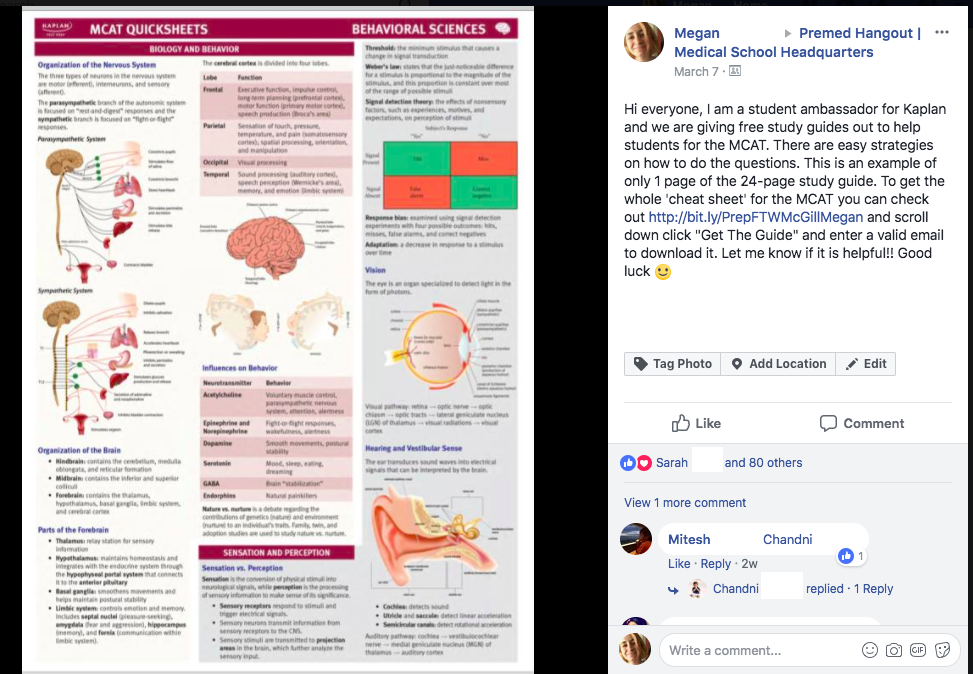Click in the Write a comment field
The height and width of the screenshot is (674, 973).
760,650
